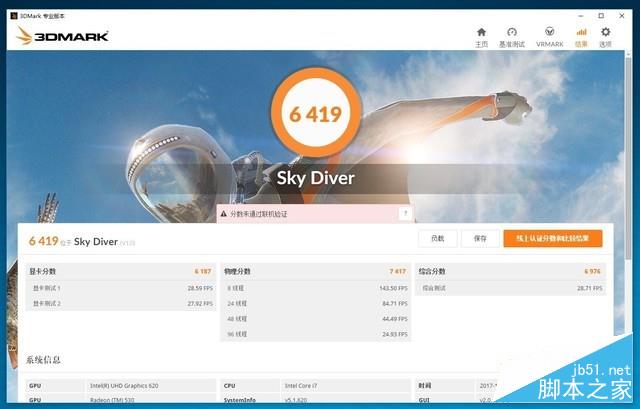The width and height of the screenshot is (640, 409).
Task: Minimize the 3DMark window
Action: point(580,16)
